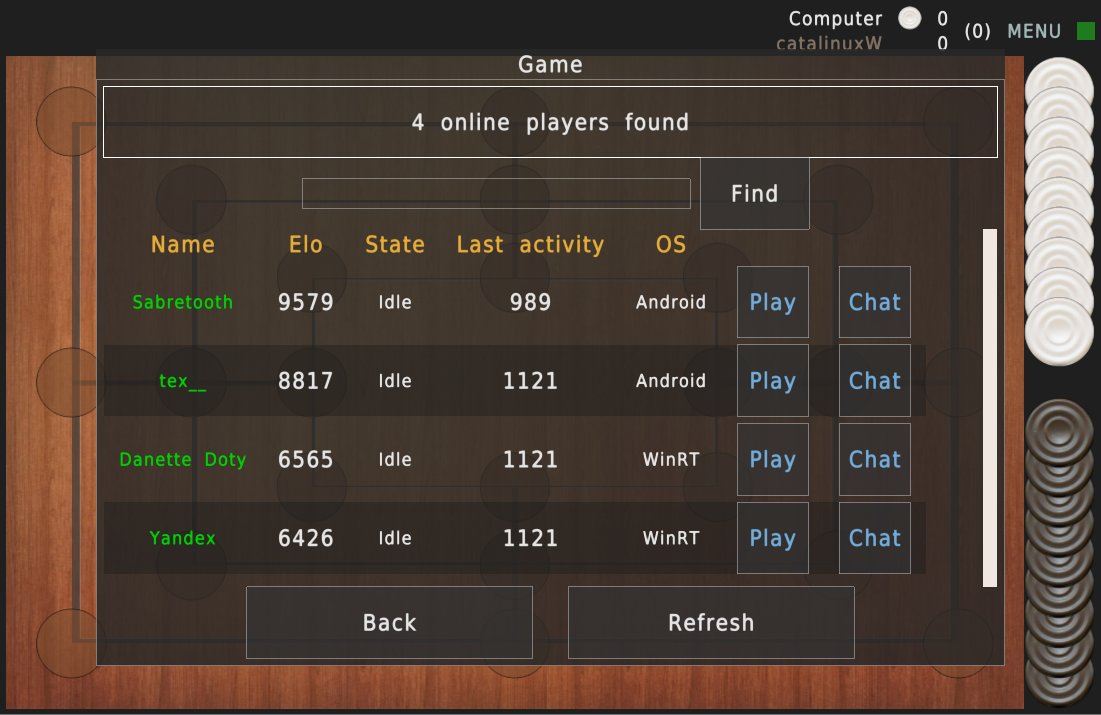Open chat with tex__

[874, 381]
